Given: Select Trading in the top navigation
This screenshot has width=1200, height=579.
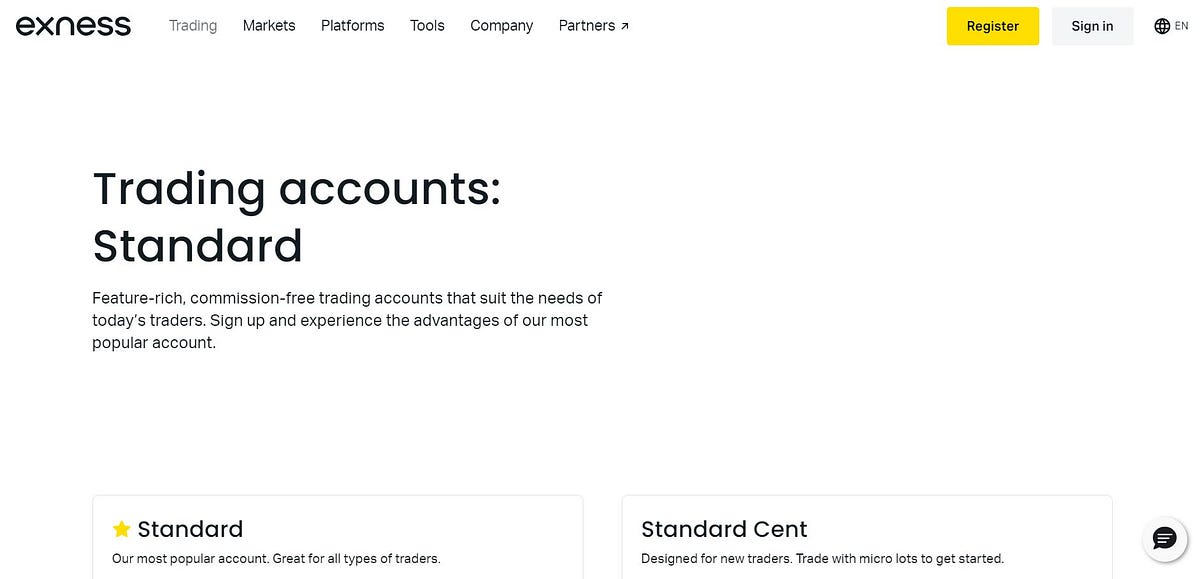Looking at the screenshot, I should tap(192, 25).
